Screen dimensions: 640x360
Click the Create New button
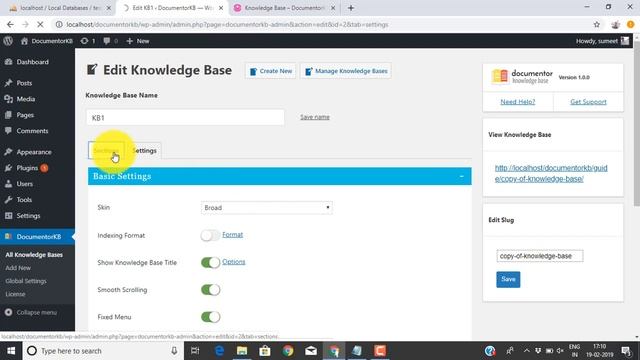pyautogui.click(x=271, y=71)
